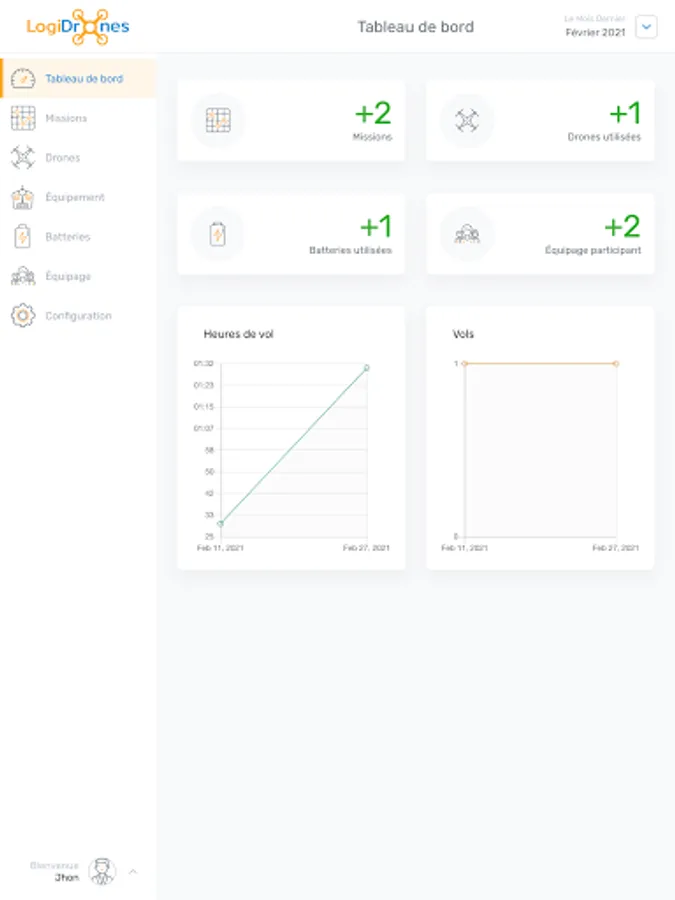Click the missions icon in the +2 card
Image resolution: width=675 pixels, height=900 pixels.
pyautogui.click(x=218, y=121)
